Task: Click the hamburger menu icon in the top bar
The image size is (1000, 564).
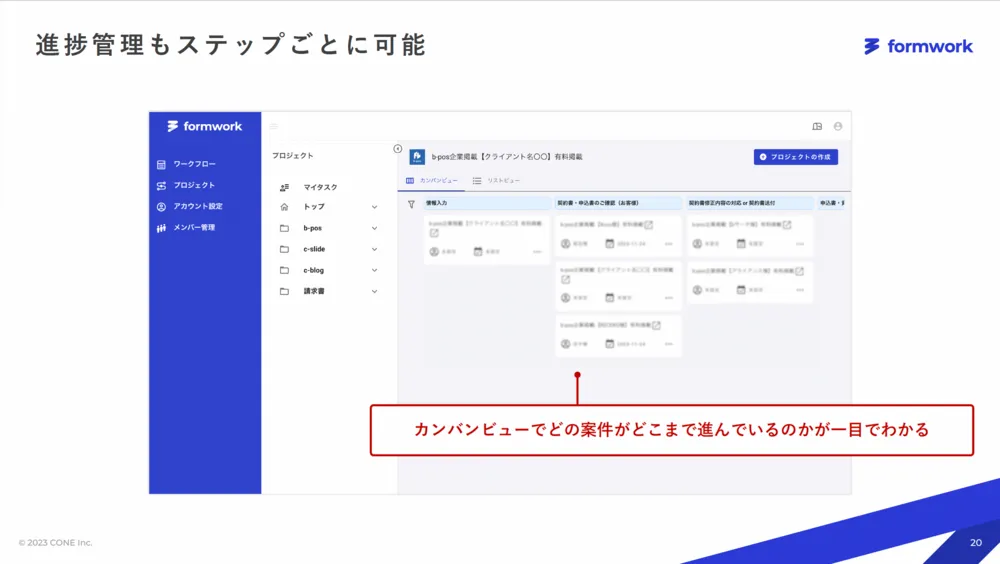Action: pos(274,126)
